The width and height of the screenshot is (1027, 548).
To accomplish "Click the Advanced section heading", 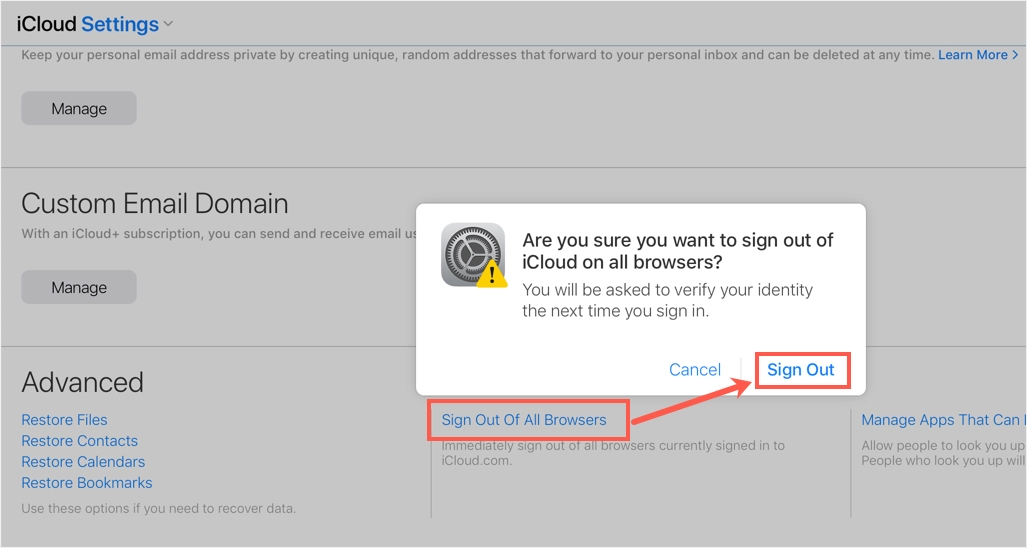I will (x=83, y=382).
